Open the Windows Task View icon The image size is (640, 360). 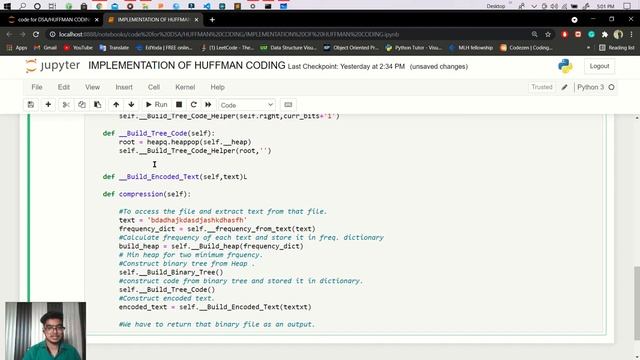click(52, 6)
